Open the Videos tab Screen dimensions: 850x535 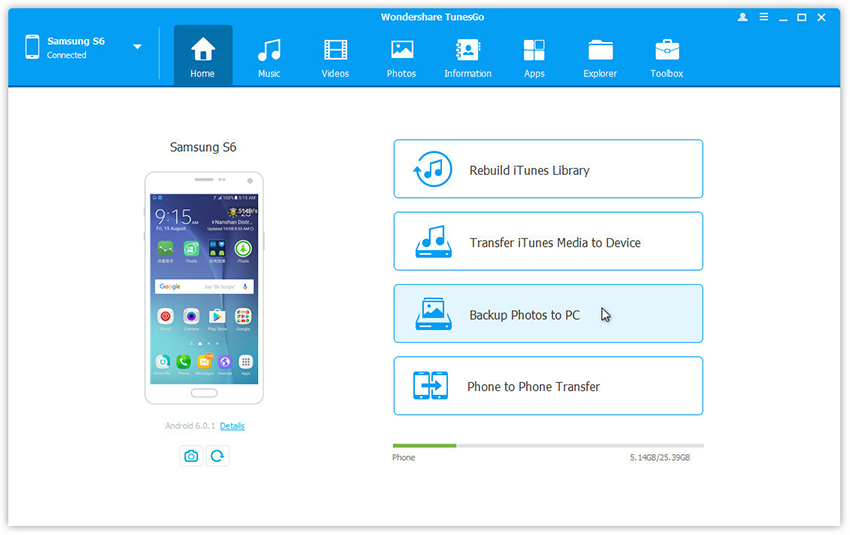pyautogui.click(x=335, y=55)
